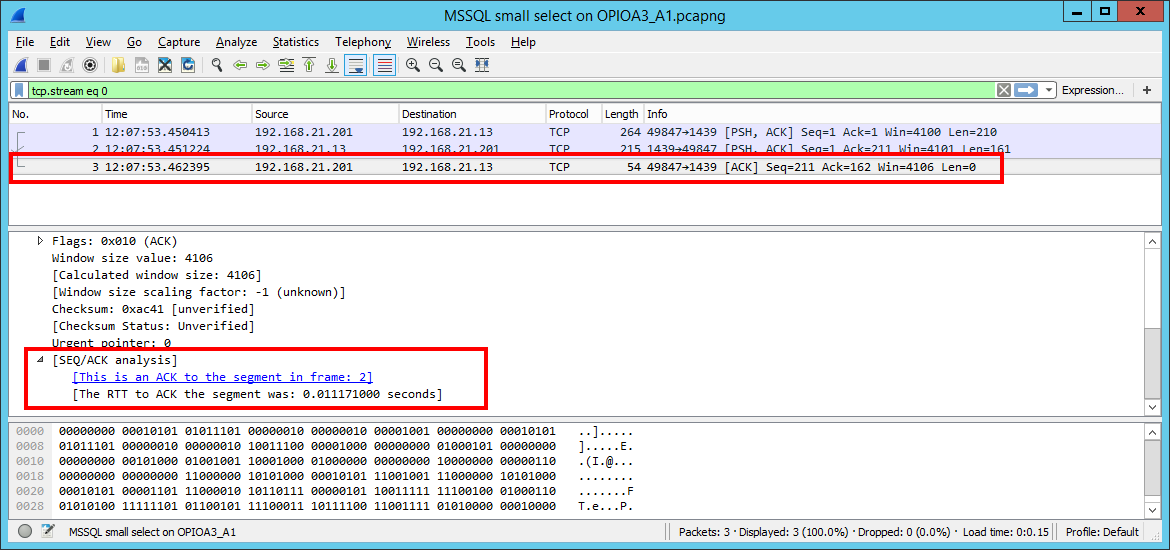
Task: Open the Edit menu
Action: click(x=60, y=42)
